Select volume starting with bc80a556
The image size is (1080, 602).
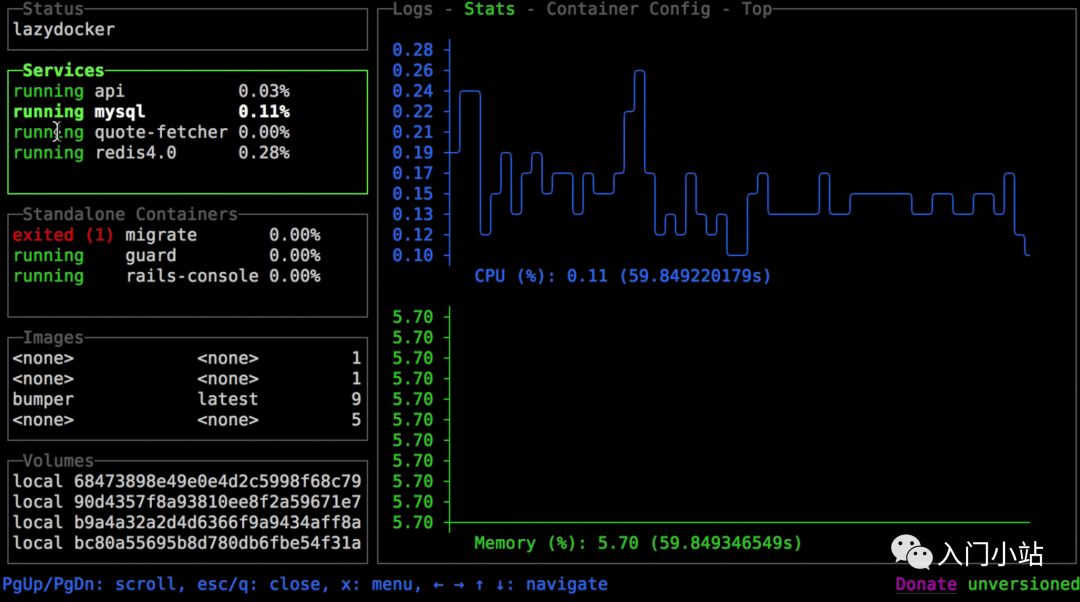[187, 543]
